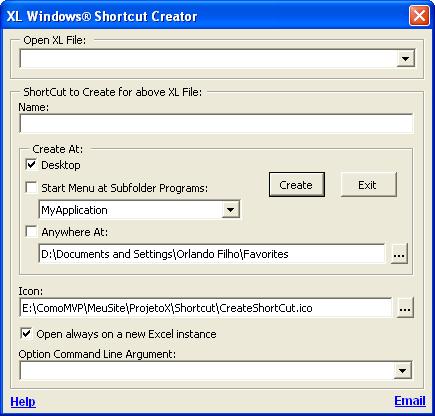The height and width of the screenshot is (416, 435).
Task: Click into the shortcut Name field
Action: click(216, 123)
